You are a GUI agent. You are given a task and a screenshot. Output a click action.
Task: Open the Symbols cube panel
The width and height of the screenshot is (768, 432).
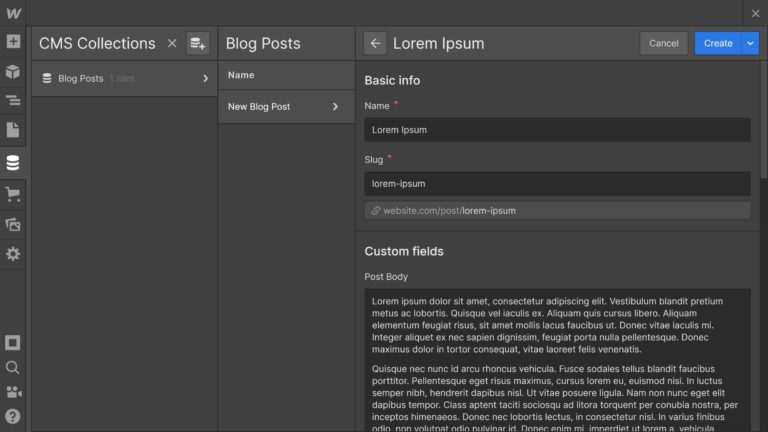pos(13,71)
